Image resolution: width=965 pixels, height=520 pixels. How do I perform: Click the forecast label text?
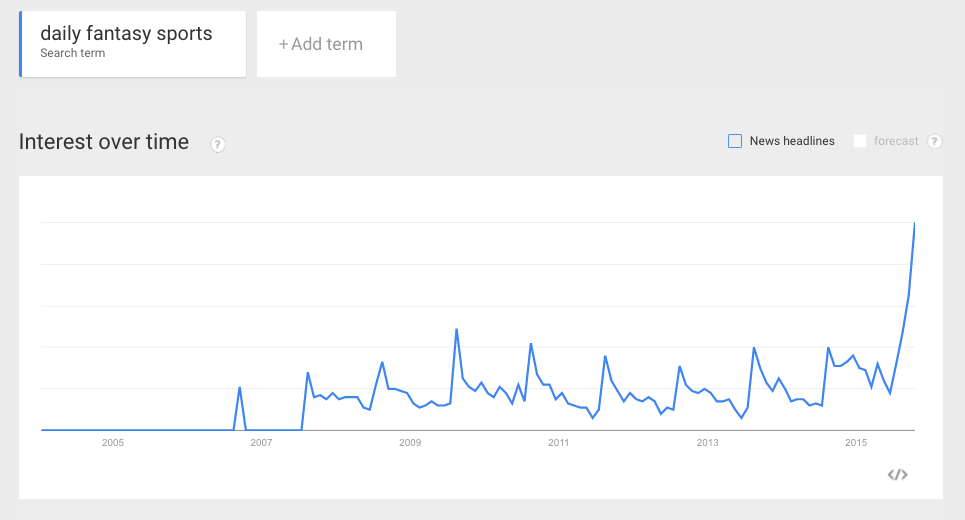coord(895,141)
